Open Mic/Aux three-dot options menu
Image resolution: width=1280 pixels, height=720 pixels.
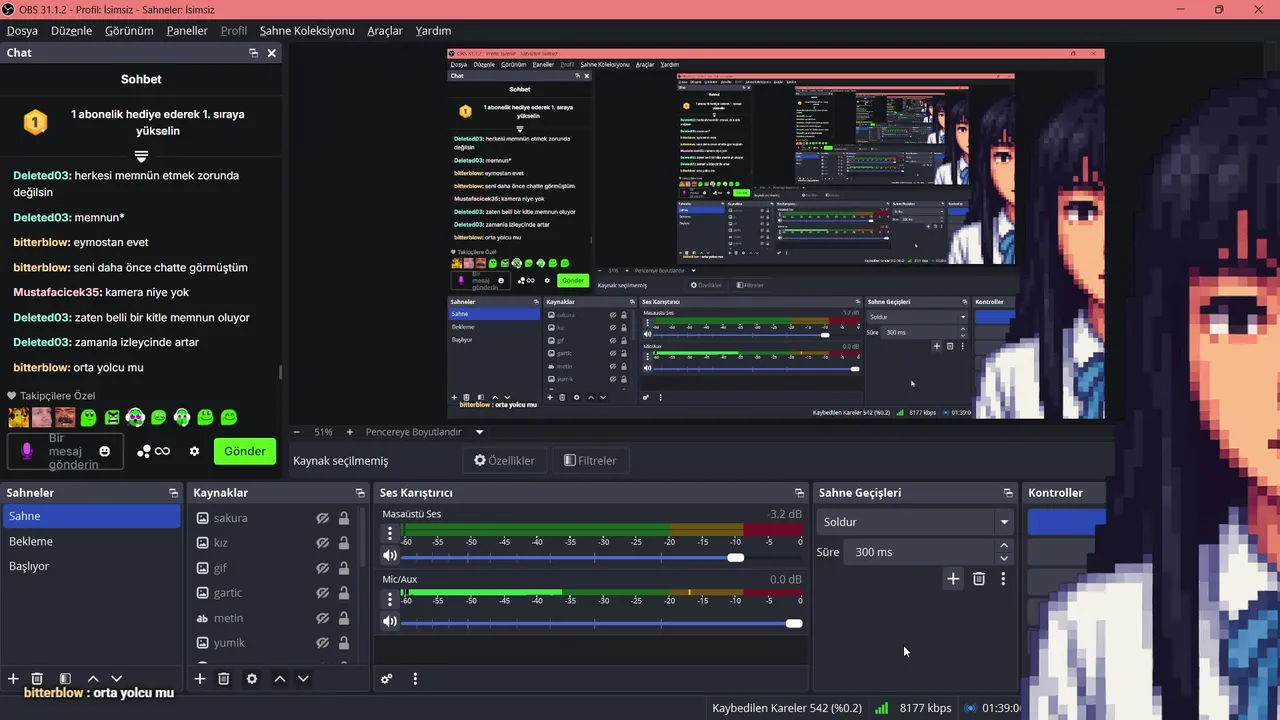point(390,600)
